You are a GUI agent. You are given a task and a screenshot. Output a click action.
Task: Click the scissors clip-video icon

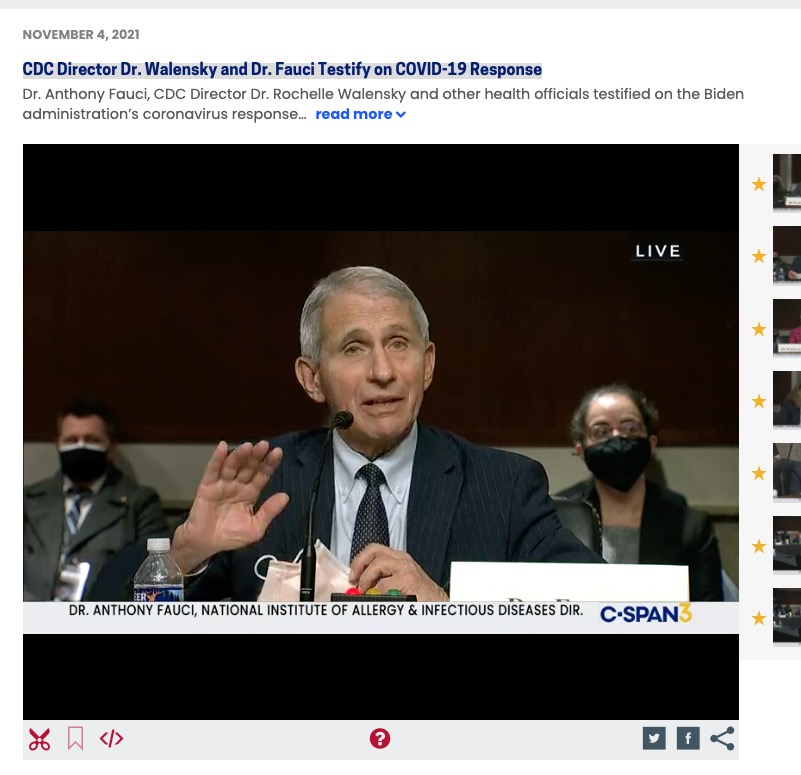tap(39, 739)
